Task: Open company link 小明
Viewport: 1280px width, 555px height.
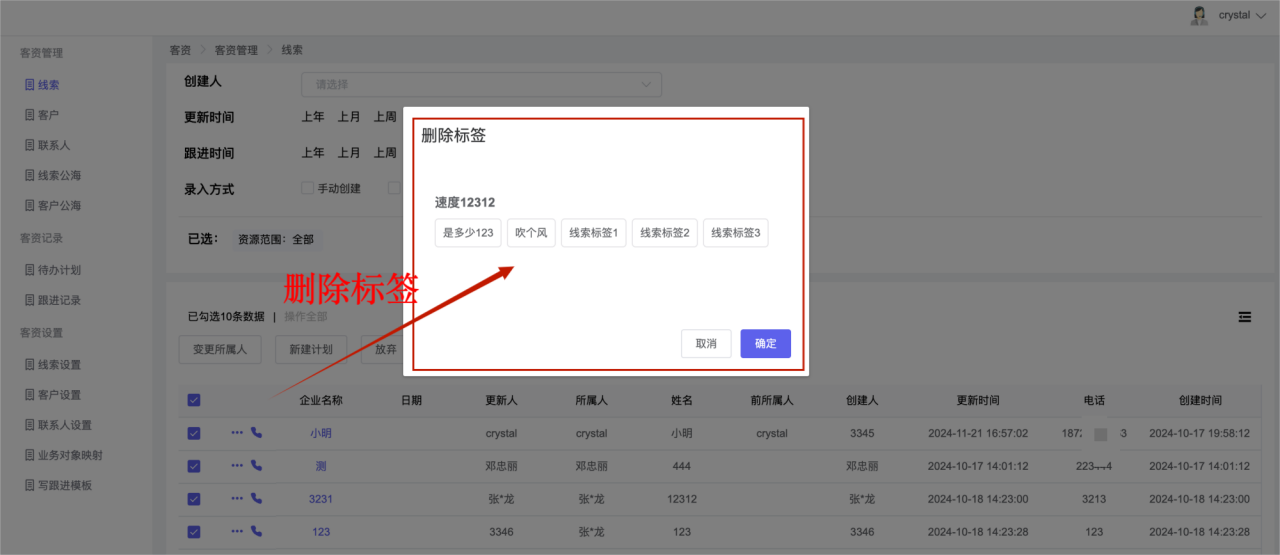Action: (321, 434)
